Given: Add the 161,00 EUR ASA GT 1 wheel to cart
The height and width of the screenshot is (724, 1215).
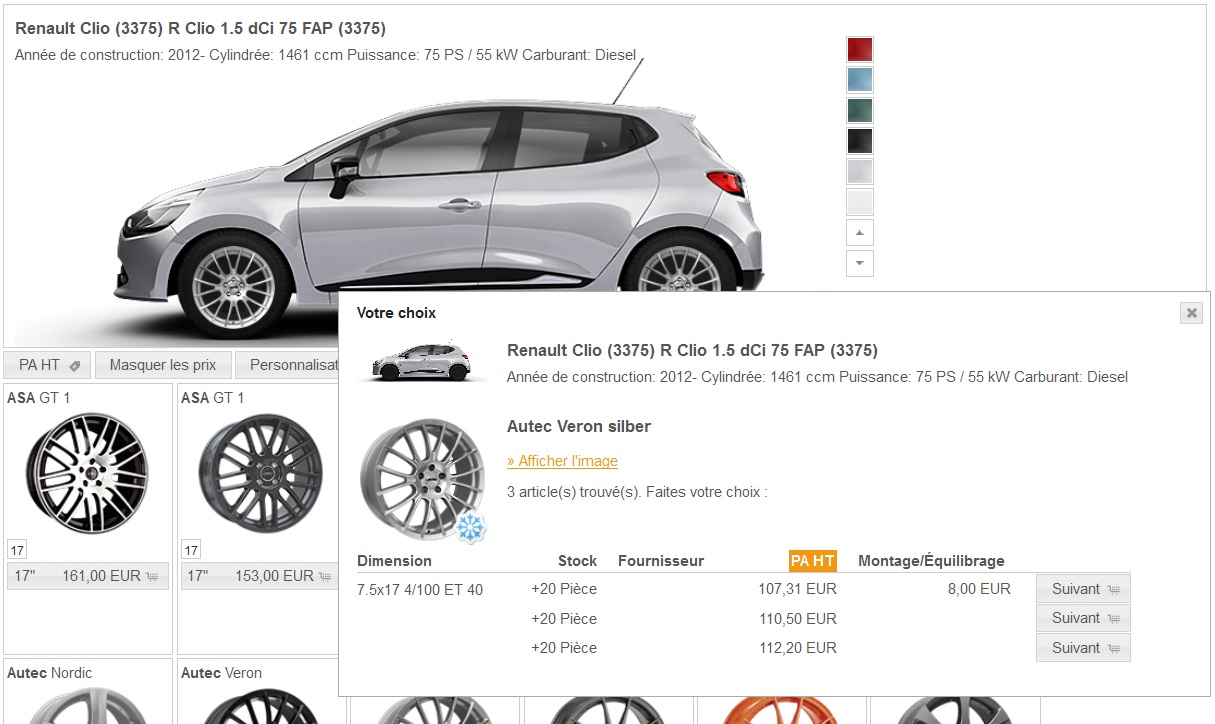Looking at the screenshot, I should [88, 576].
